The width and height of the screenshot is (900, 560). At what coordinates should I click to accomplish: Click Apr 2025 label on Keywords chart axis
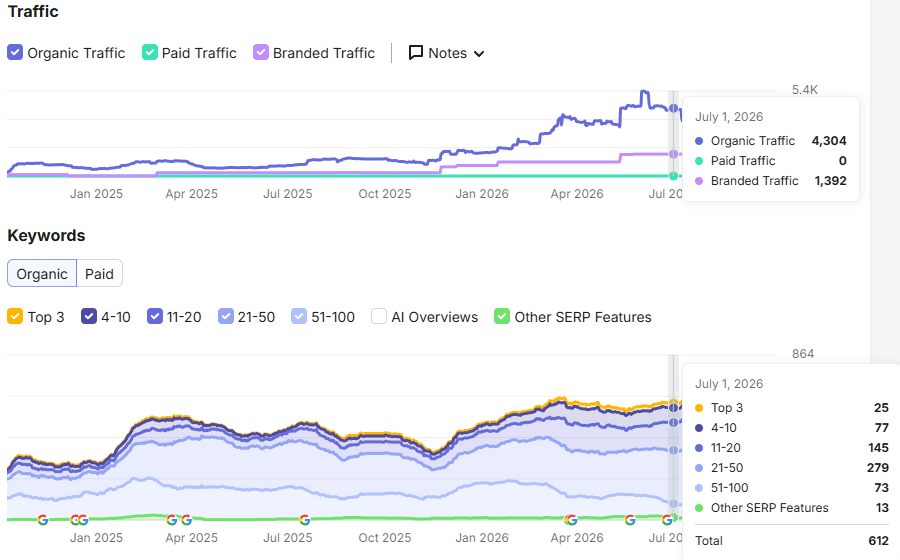coord(191,538)
